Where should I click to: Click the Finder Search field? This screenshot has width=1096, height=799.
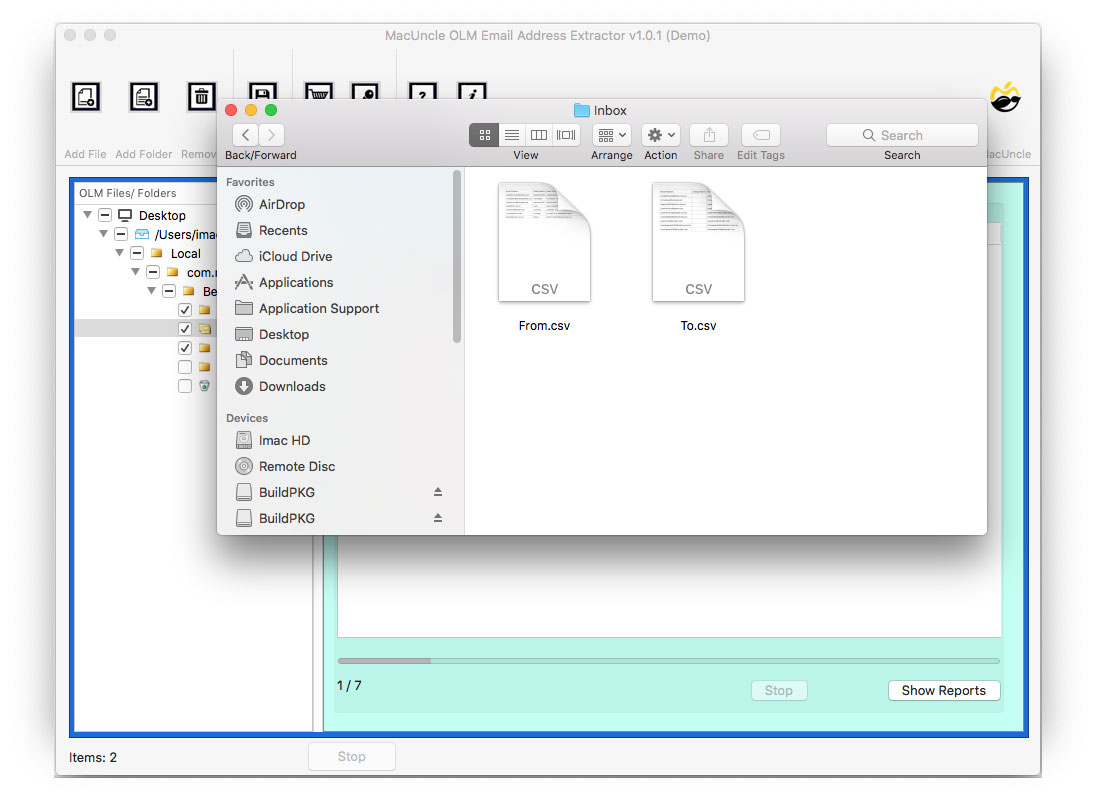[x=902, y=135]
